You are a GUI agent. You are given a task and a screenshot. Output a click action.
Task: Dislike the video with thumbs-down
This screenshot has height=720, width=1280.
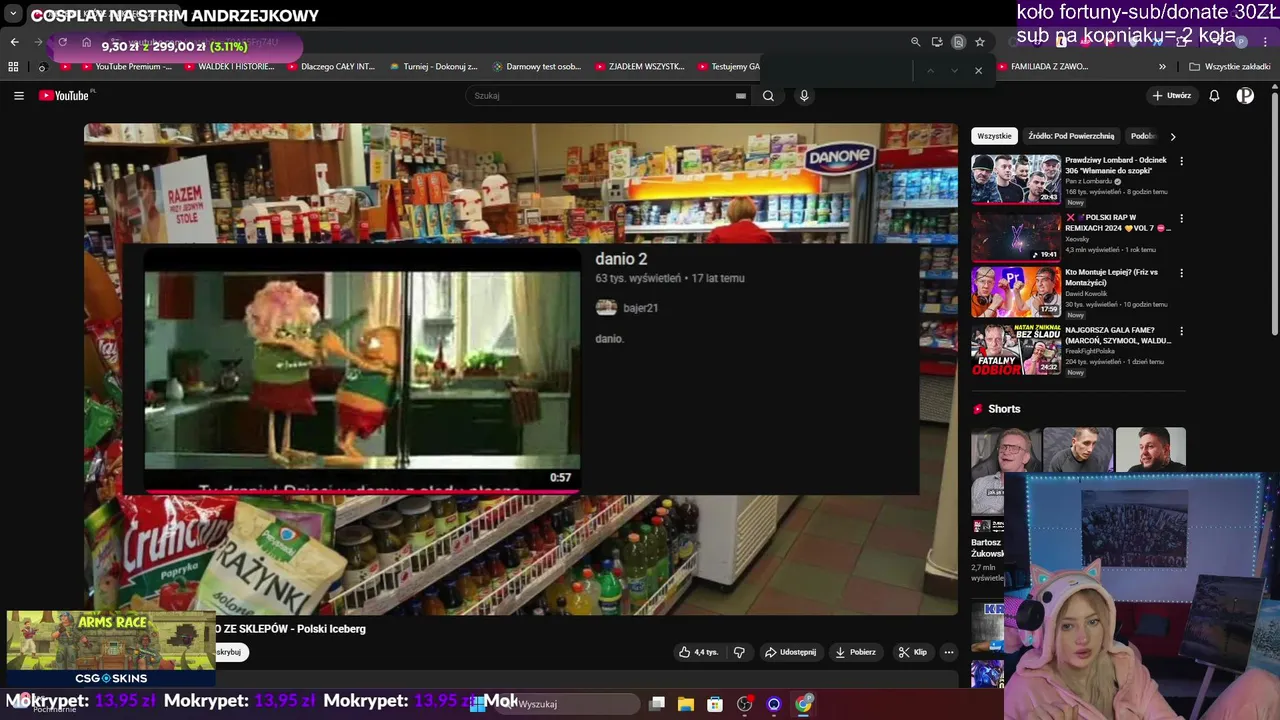coord(739,652)
